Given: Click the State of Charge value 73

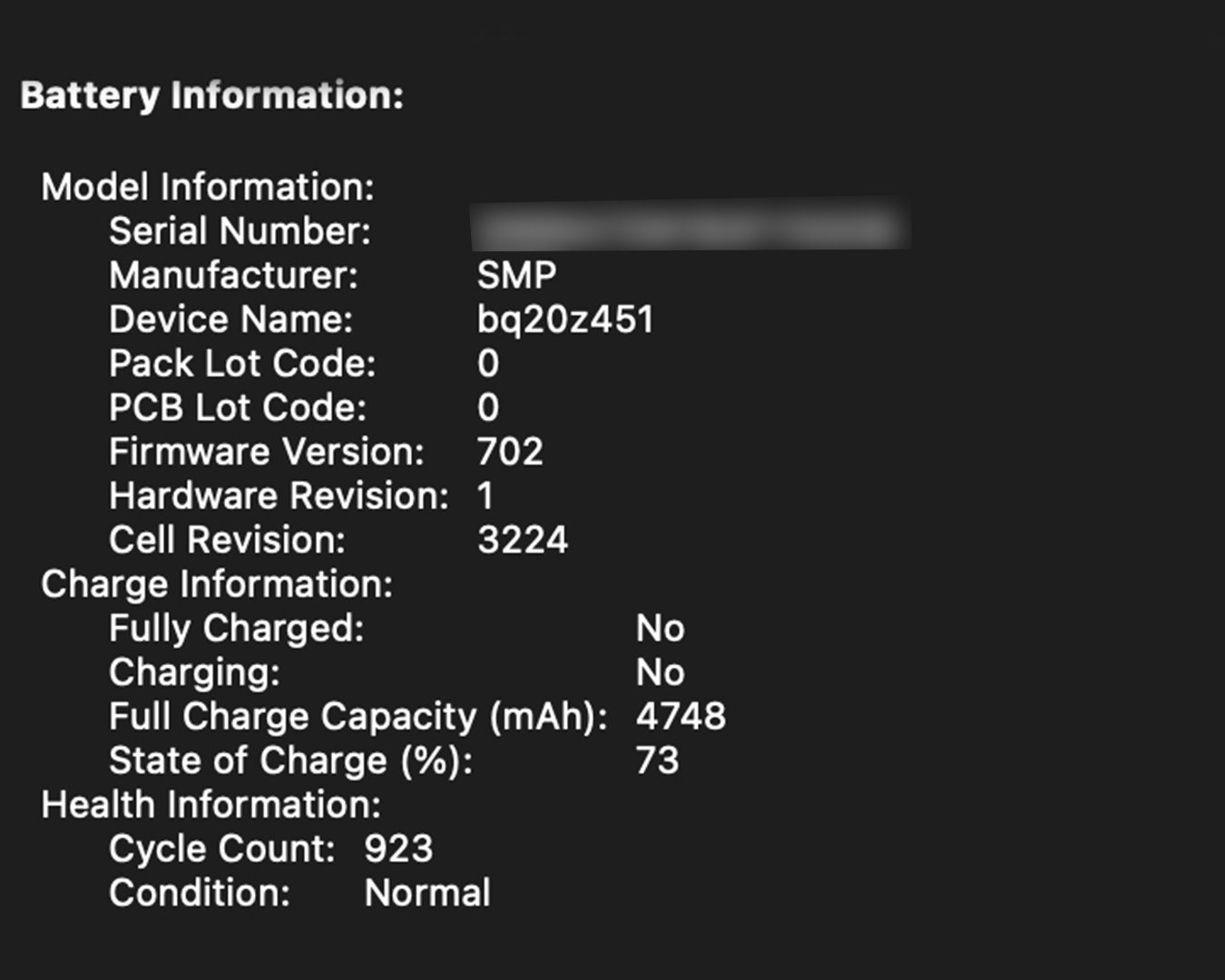Looking at the screenshot, I should pos(657,760).
